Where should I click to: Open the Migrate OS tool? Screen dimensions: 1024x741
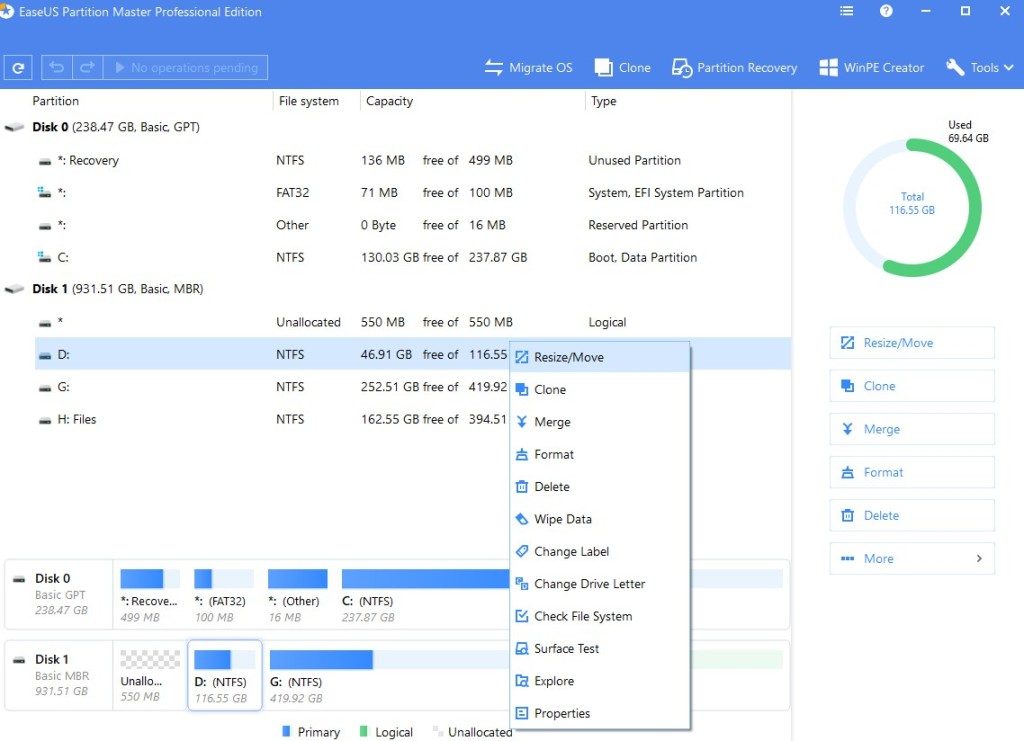(x=529, y=67)
